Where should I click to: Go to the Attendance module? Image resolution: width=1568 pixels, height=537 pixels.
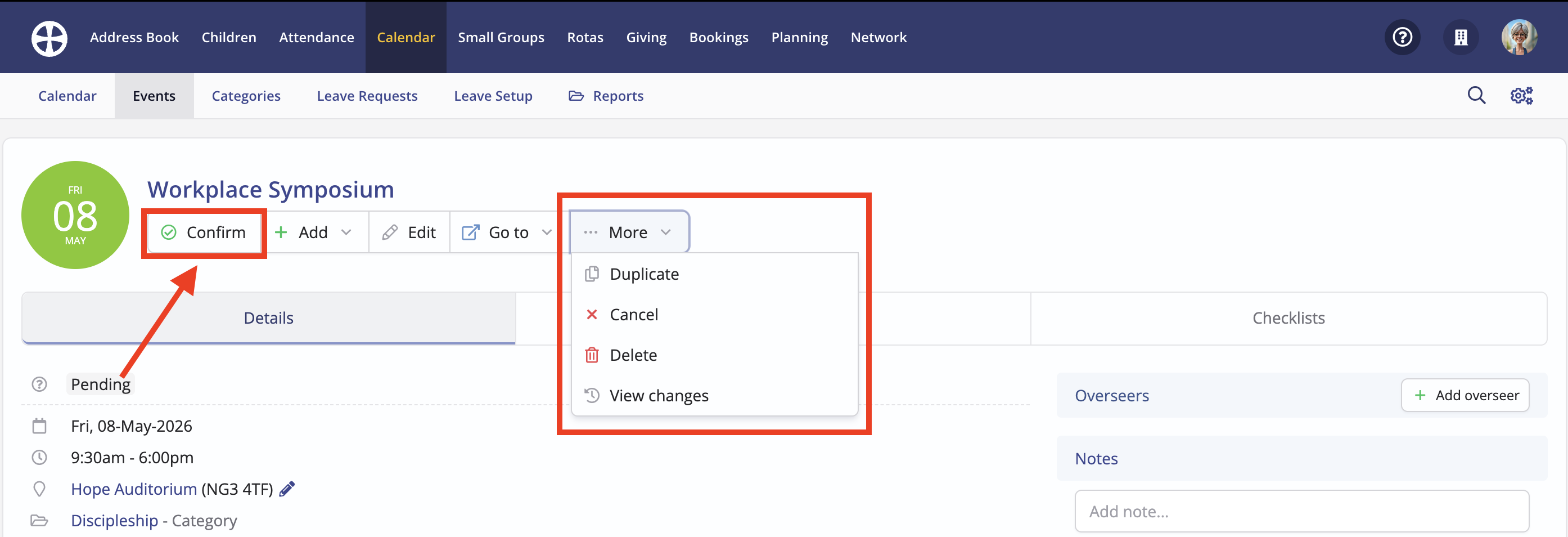click(317, 37)
